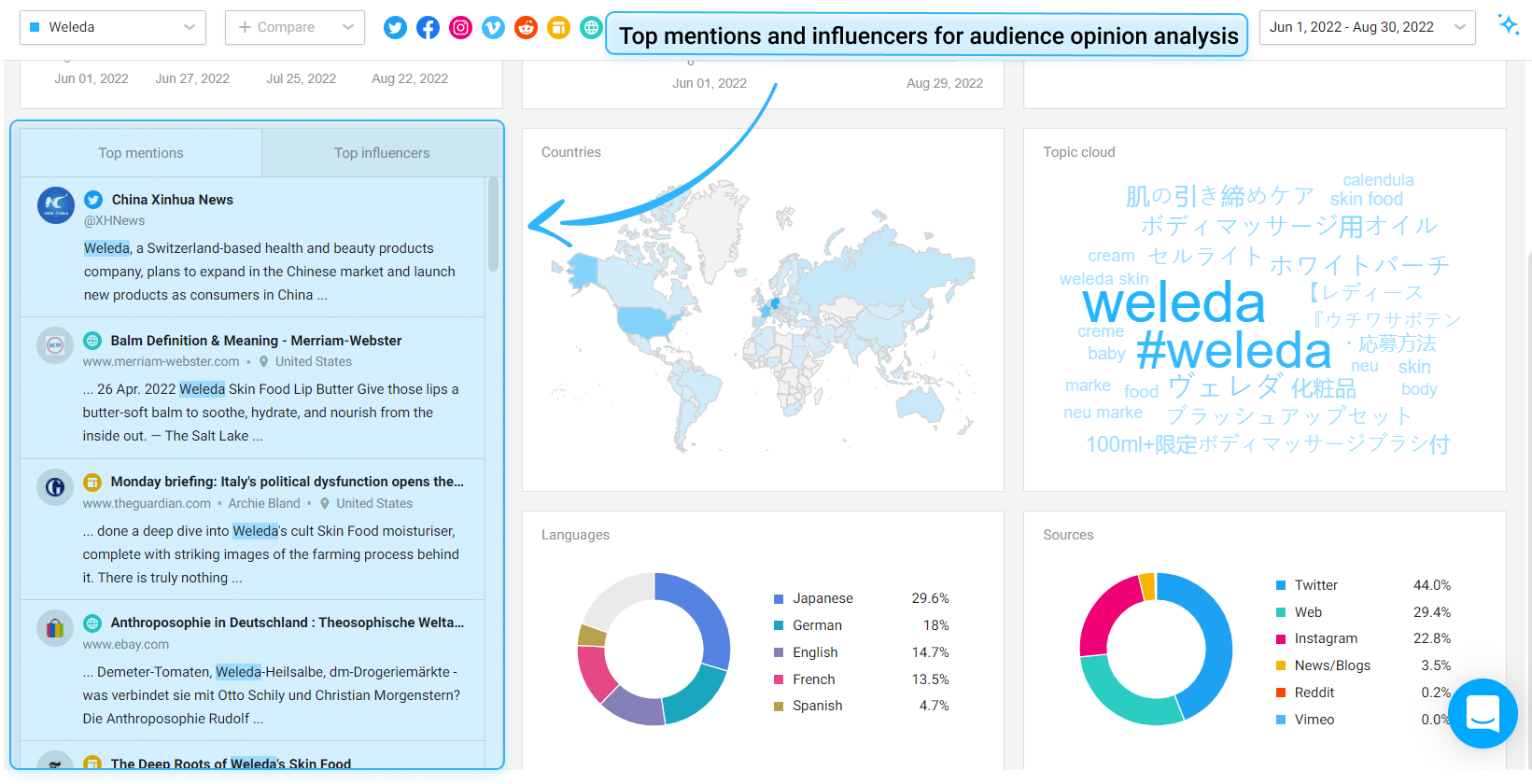1532x784 pixels.
Task: Open Anthroposophie in Deutschland mention
Action: [x=288, y=623]
